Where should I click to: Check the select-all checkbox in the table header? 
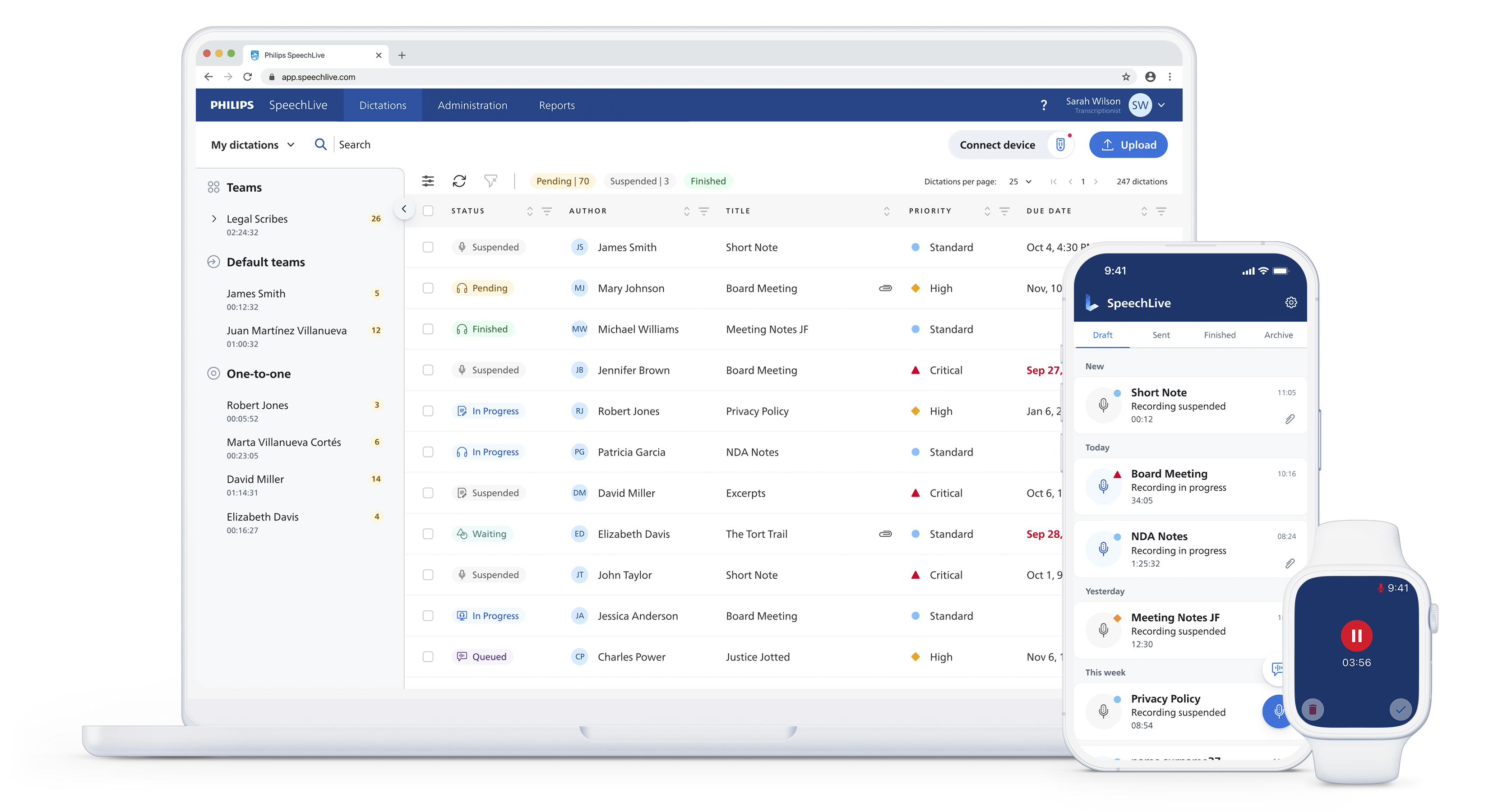pyautogui.click(x=428, y=211)
